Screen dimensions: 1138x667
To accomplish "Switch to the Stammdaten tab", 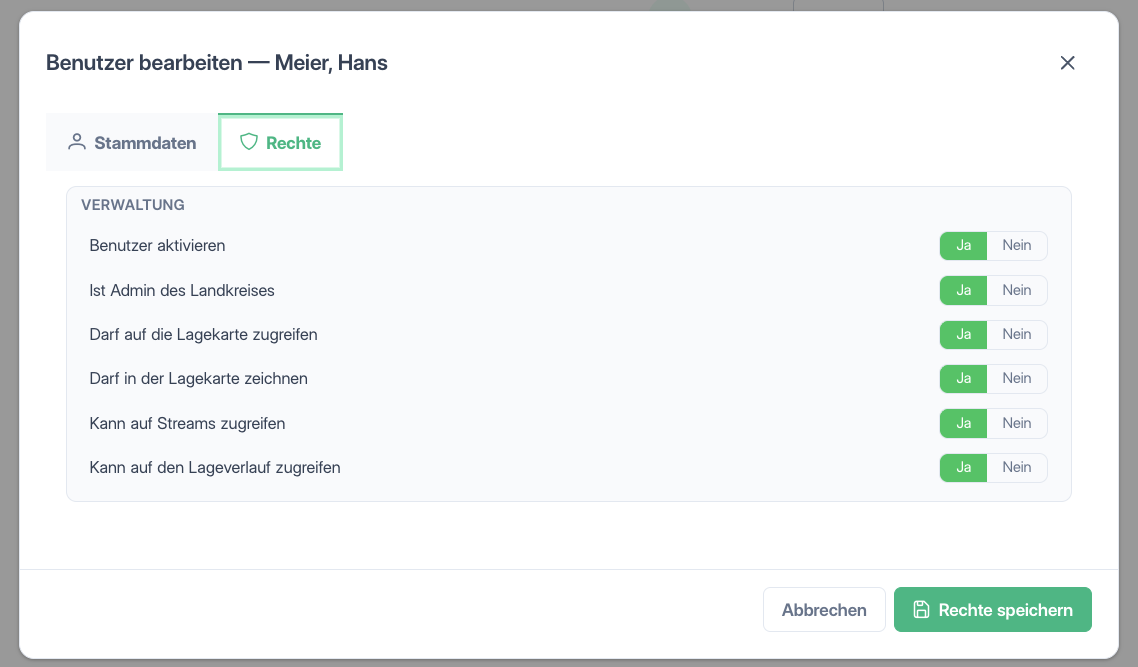I will tap(132, 142).
